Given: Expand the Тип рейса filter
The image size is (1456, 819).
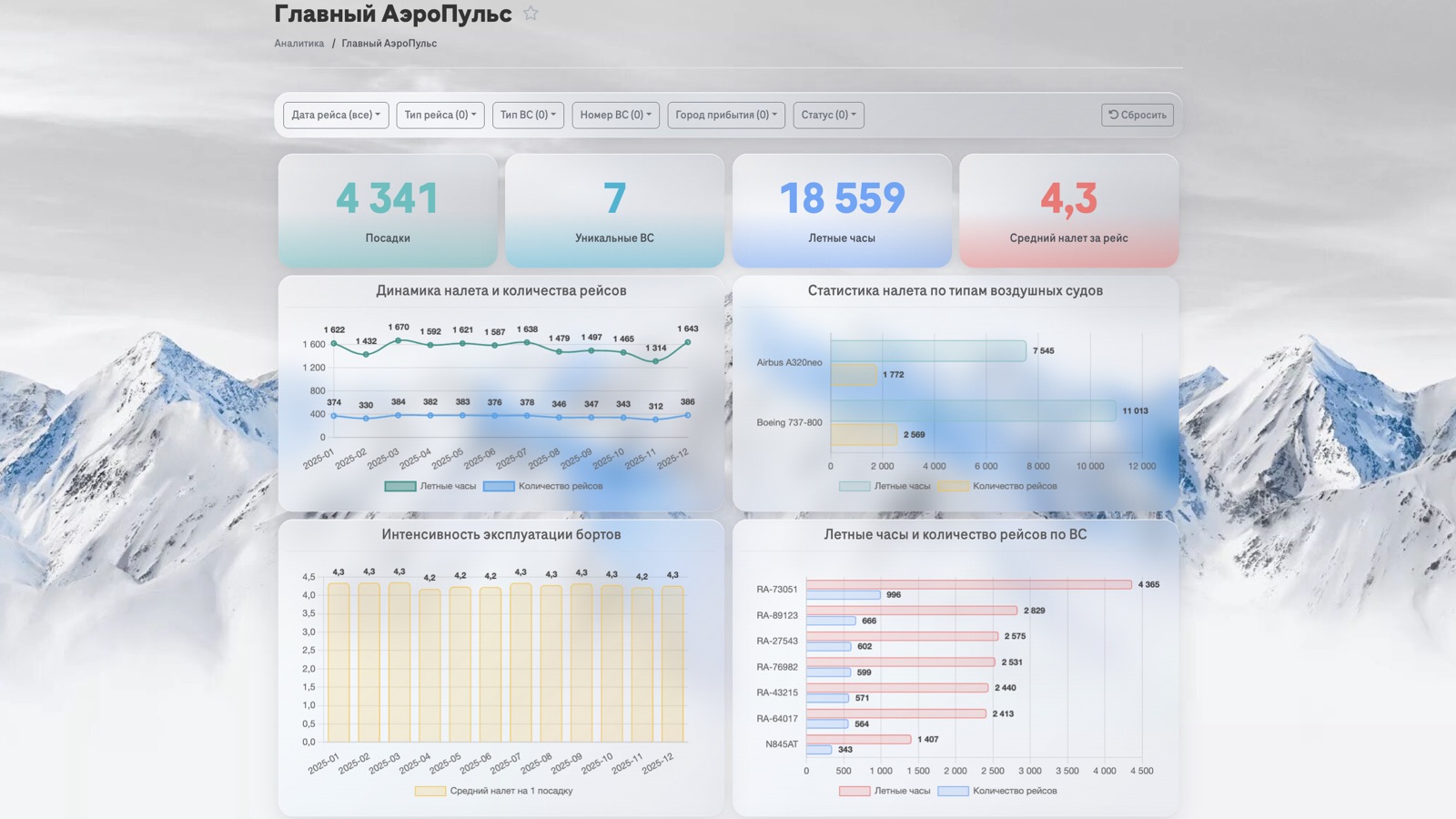Looking at the screenshot, I should (440, 115).
